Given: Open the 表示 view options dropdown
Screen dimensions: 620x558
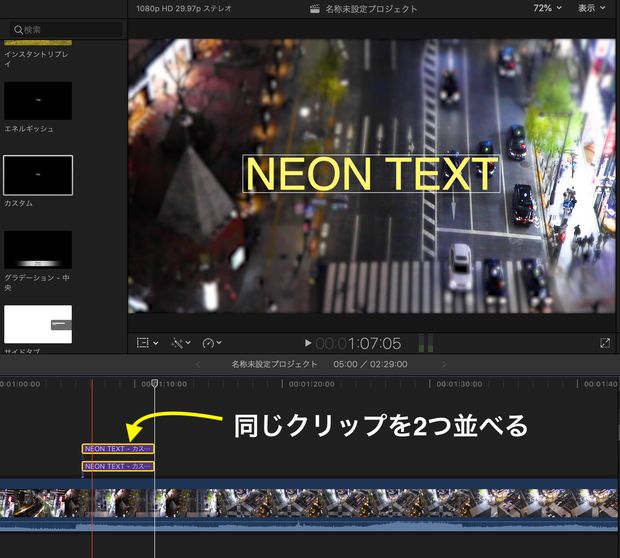Looking at the screenshot, I should point(592,8).
